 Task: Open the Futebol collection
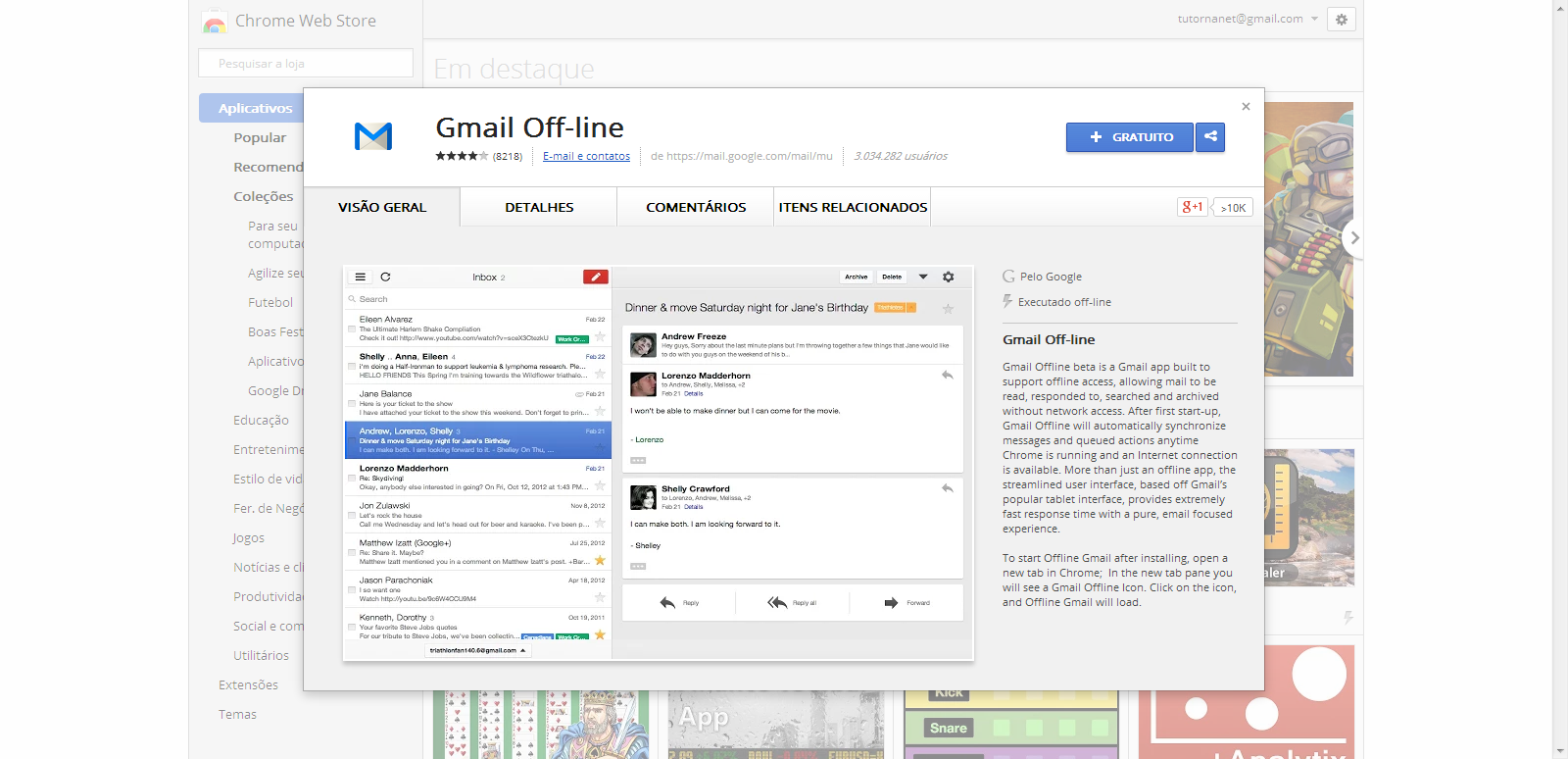[x=270, y=302]
